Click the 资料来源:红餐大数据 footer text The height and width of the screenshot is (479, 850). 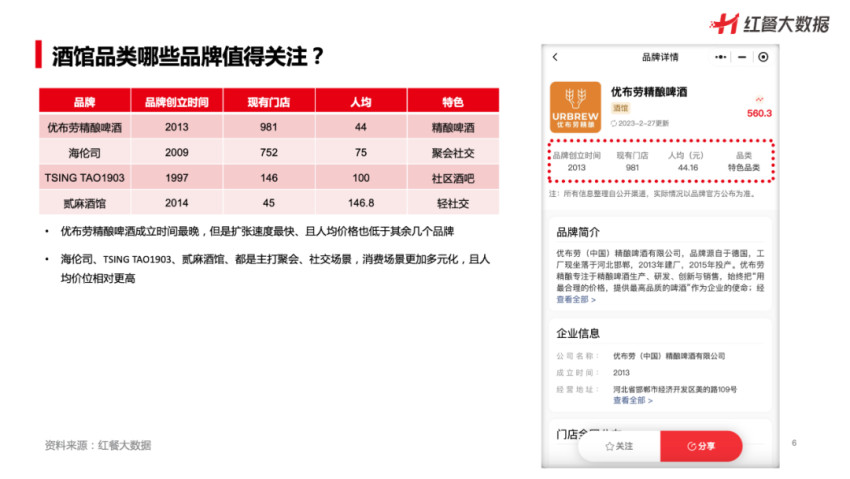click(x=98, y=445)
